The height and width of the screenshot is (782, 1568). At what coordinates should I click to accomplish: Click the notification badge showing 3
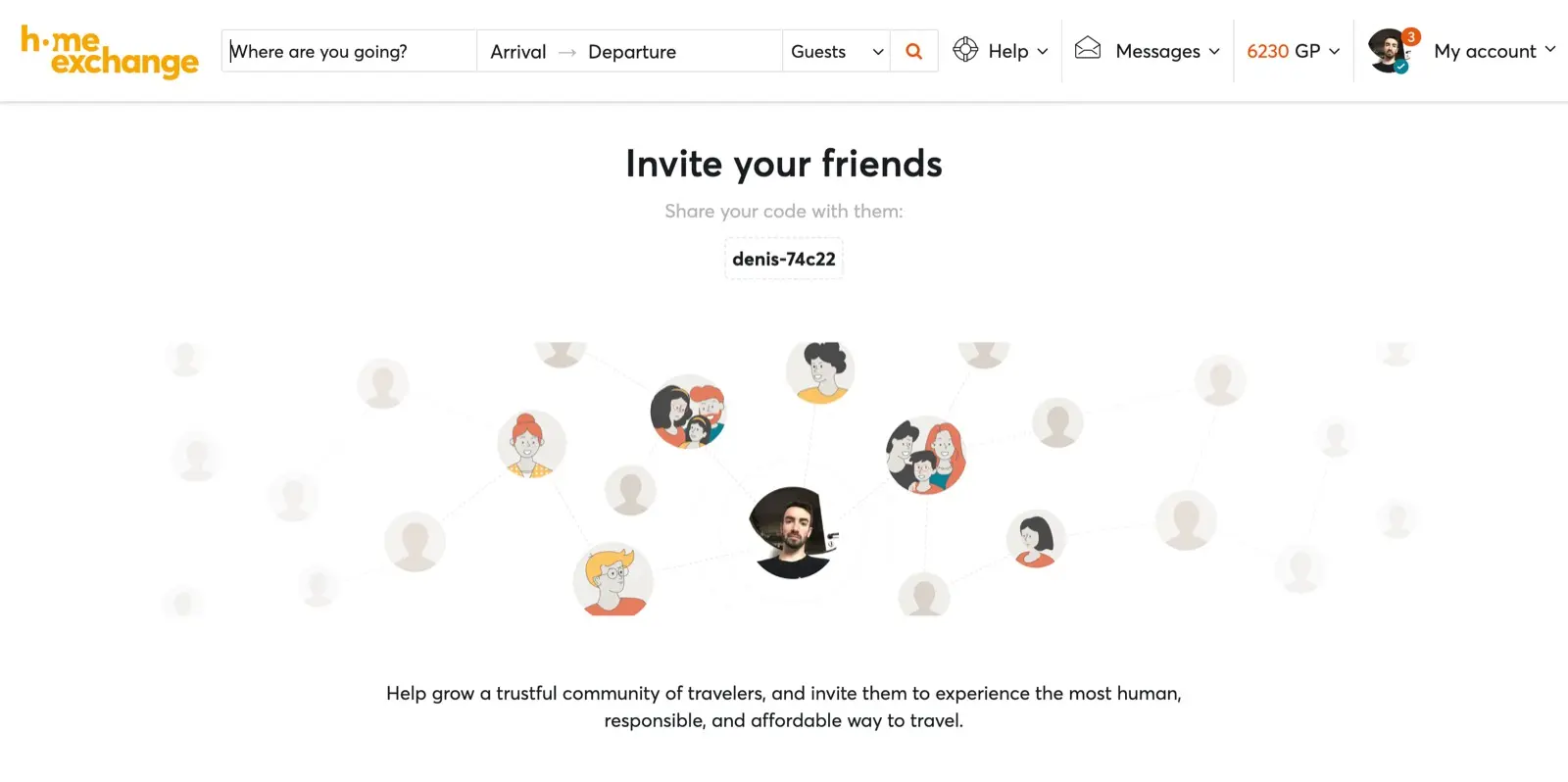(1411, 36)
